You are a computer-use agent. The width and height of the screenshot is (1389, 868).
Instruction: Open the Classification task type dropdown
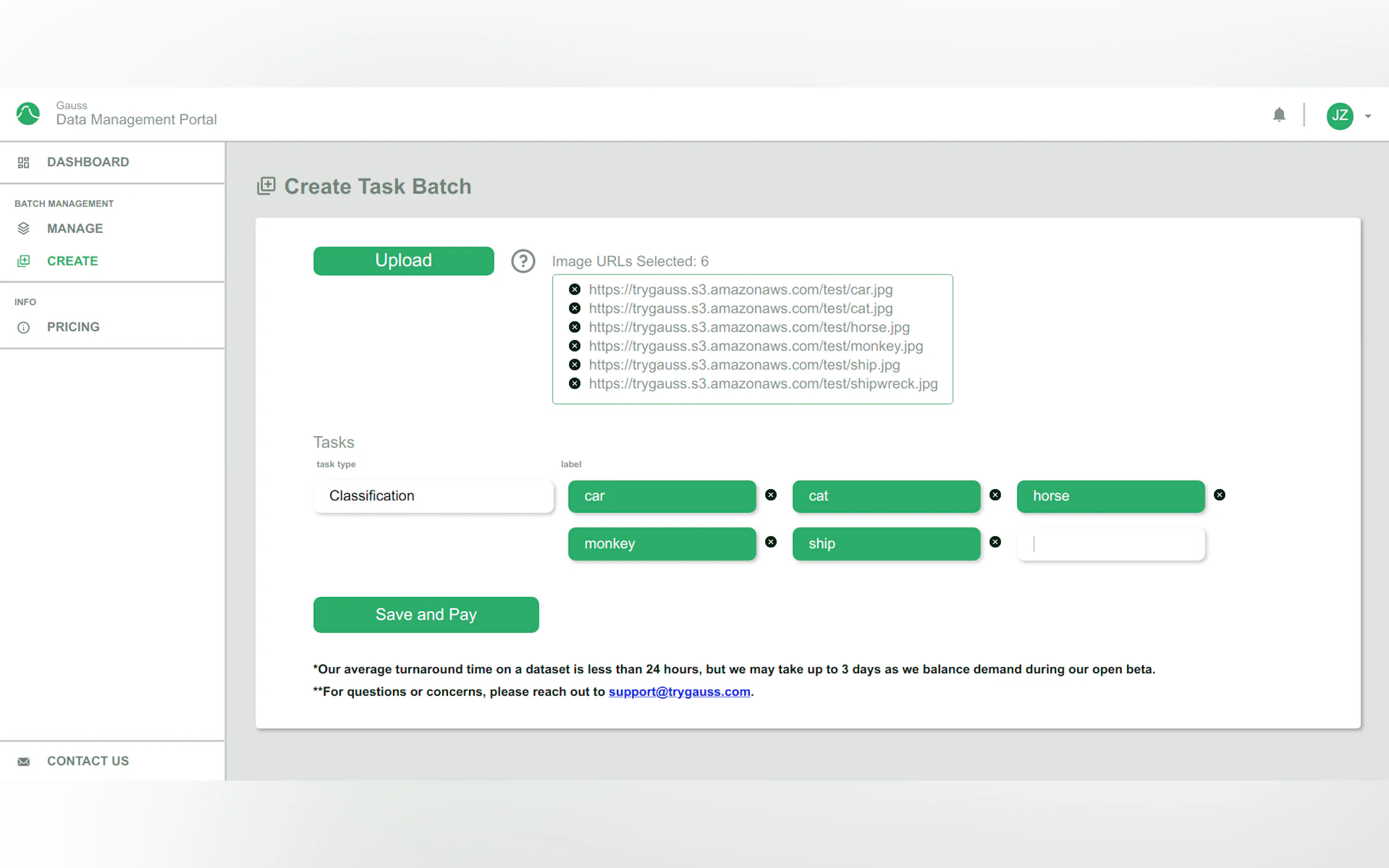[x=434, y=496]
